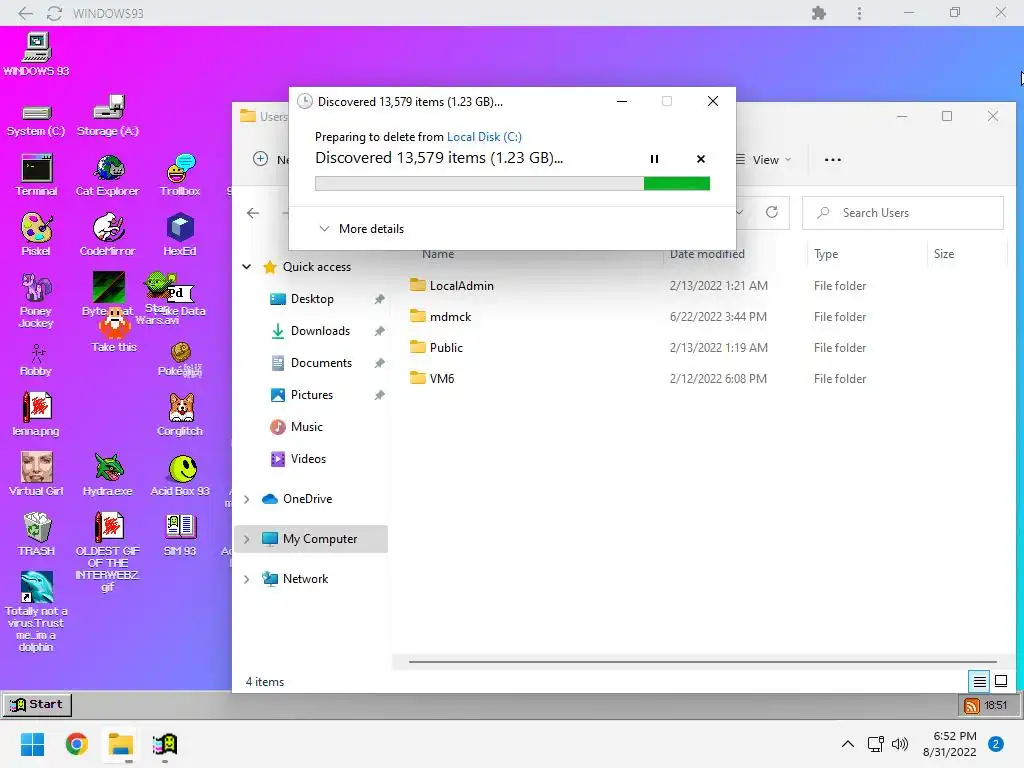Launch Terminal desktop icon
Viewport: 1024px width, 768px height.
click(x=37, y=175)
